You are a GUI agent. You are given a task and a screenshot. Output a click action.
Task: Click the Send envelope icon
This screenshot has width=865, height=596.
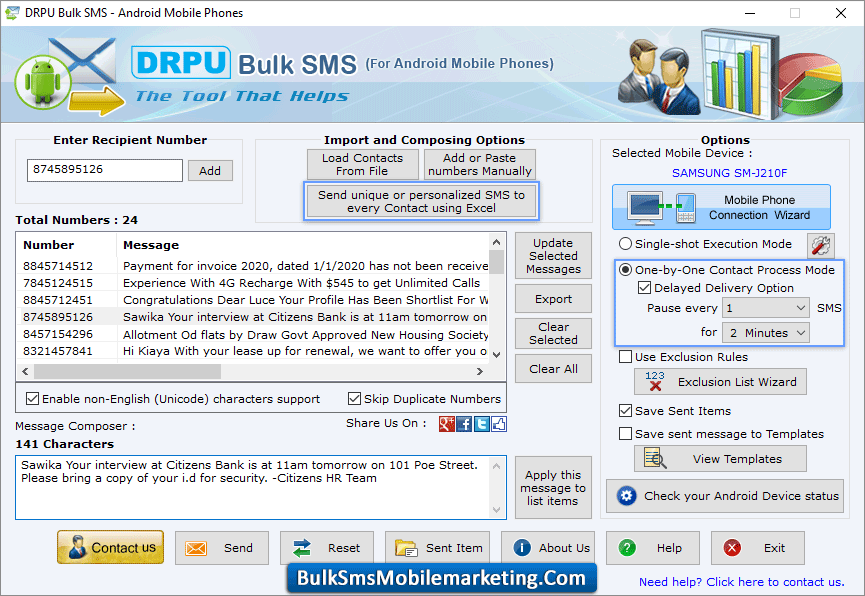point(196,548)
